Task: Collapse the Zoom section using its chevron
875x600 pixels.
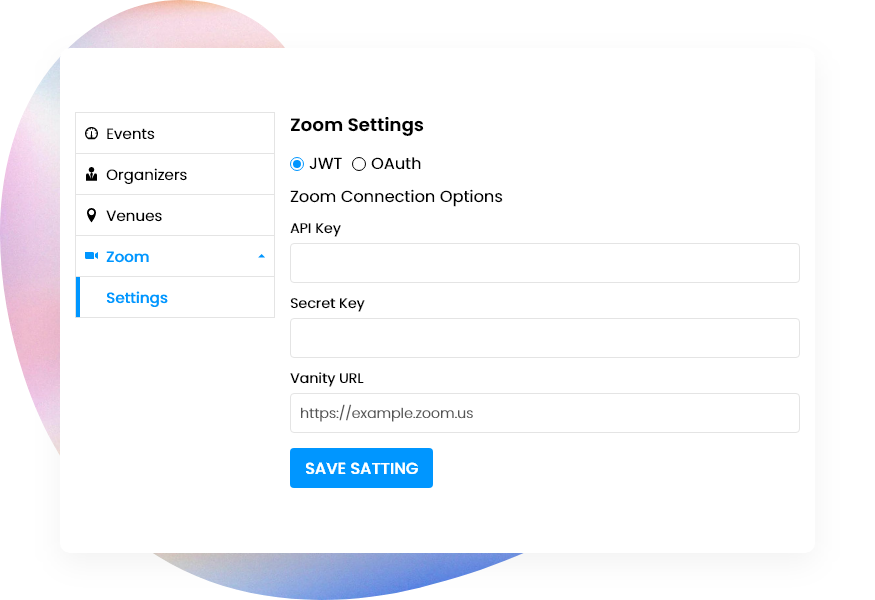Action: tap(261, 256)
